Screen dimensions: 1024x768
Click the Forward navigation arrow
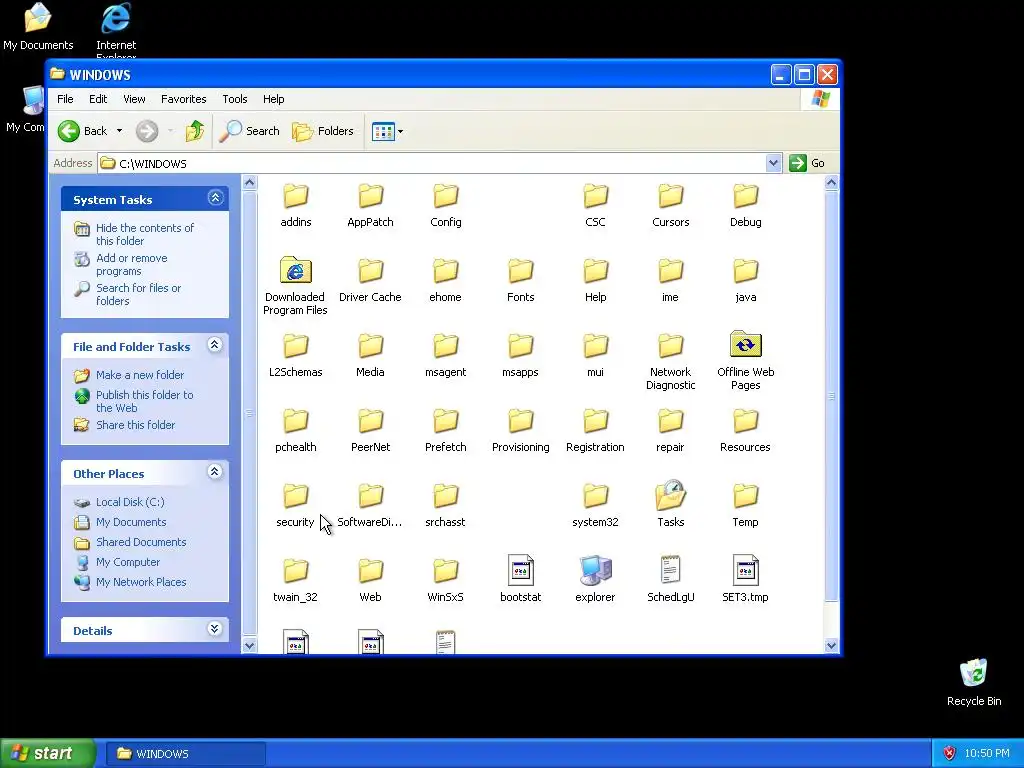point(147,131)
